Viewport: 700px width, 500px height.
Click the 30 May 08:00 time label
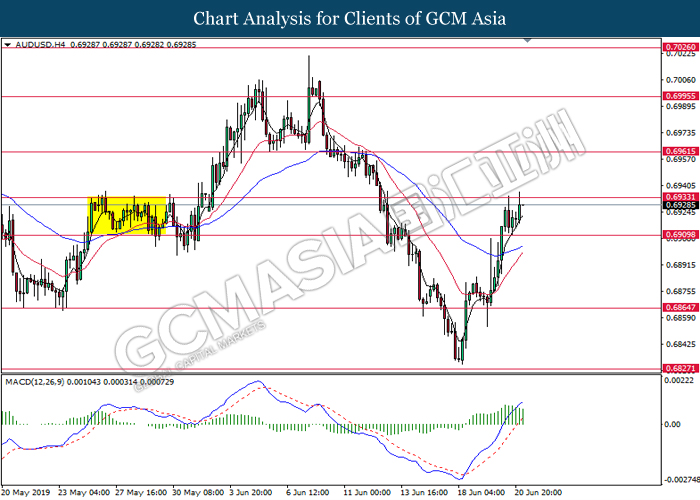198,493
